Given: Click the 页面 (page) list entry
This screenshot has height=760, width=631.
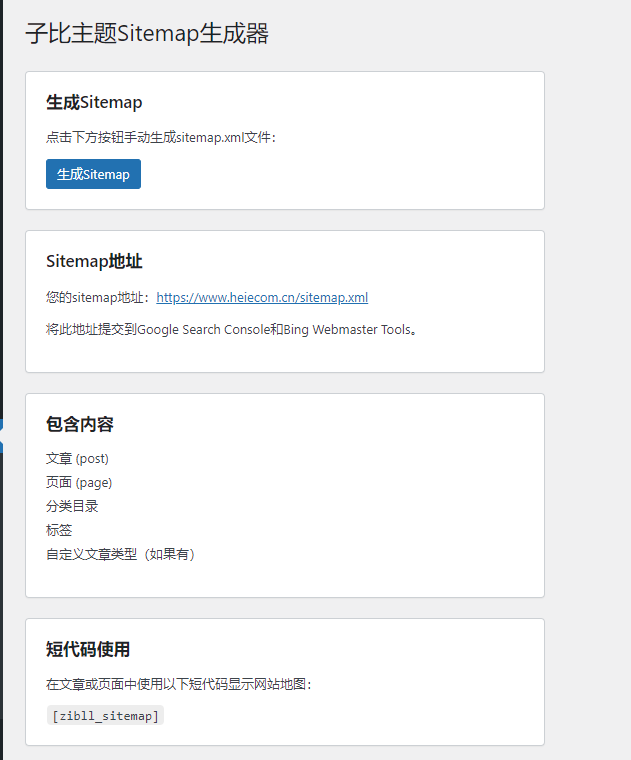Looking at the screenshot, I should 78,482.
